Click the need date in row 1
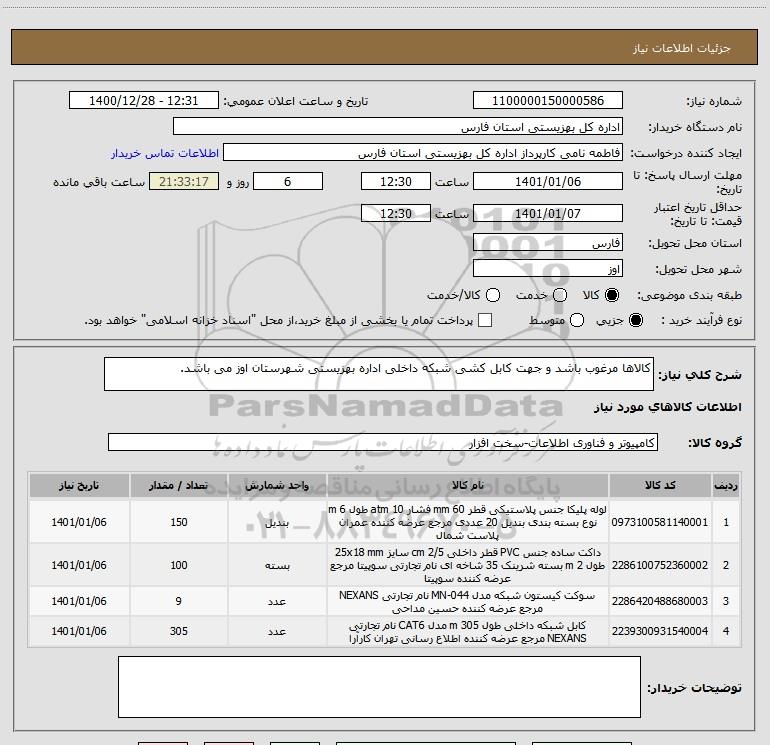Image resolution: width=770 pixels, height=745 pixels. (x=79, y=522)
